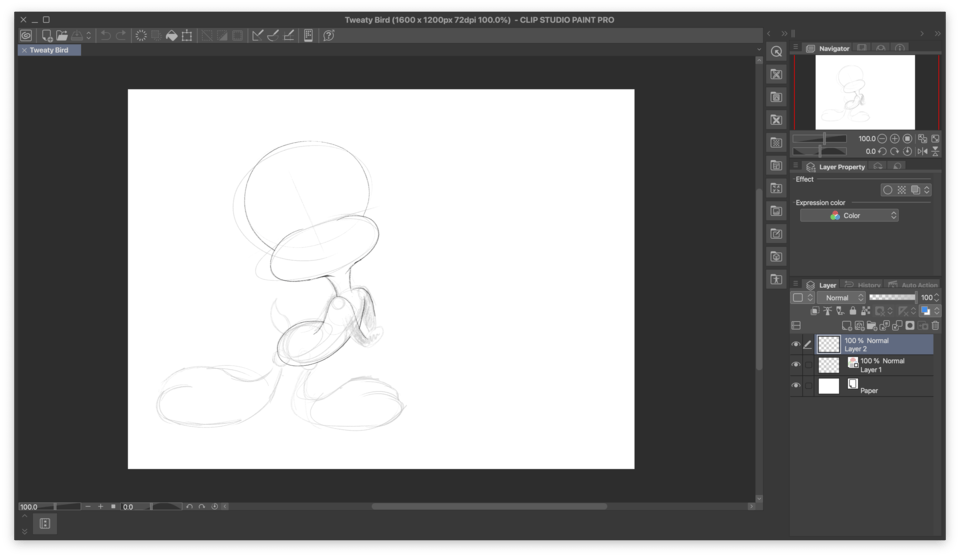Viewport: 960px width, 557px height.
Task: Flip canvas vertically in Navigator
Action: point(935,151)
